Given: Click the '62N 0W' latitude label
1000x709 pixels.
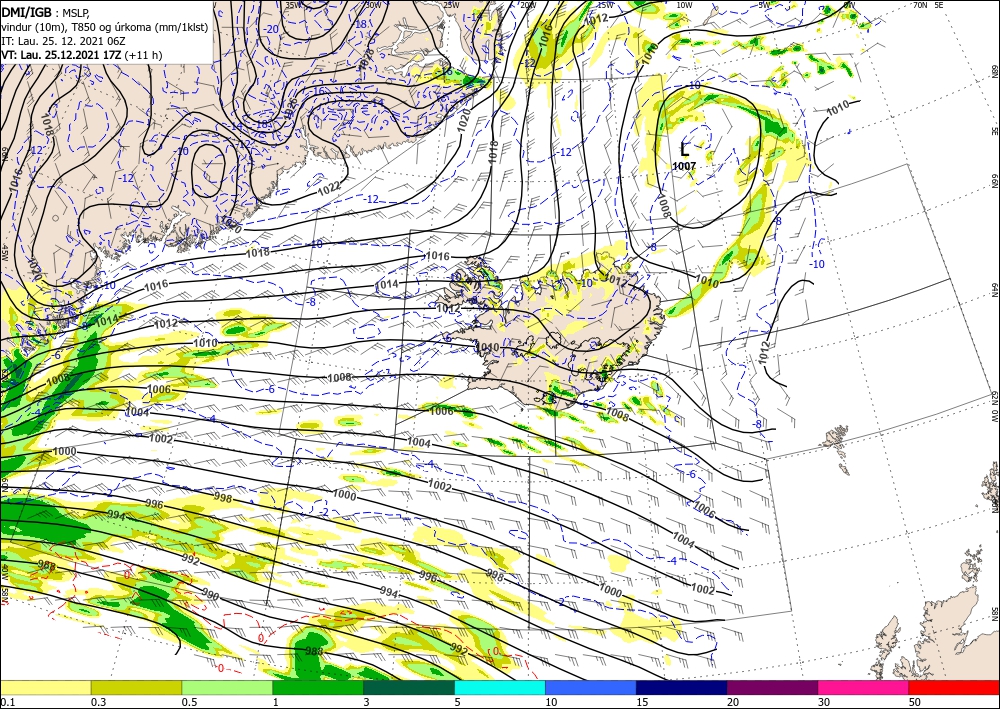Looking at the screenshot, I should [994, 407].
